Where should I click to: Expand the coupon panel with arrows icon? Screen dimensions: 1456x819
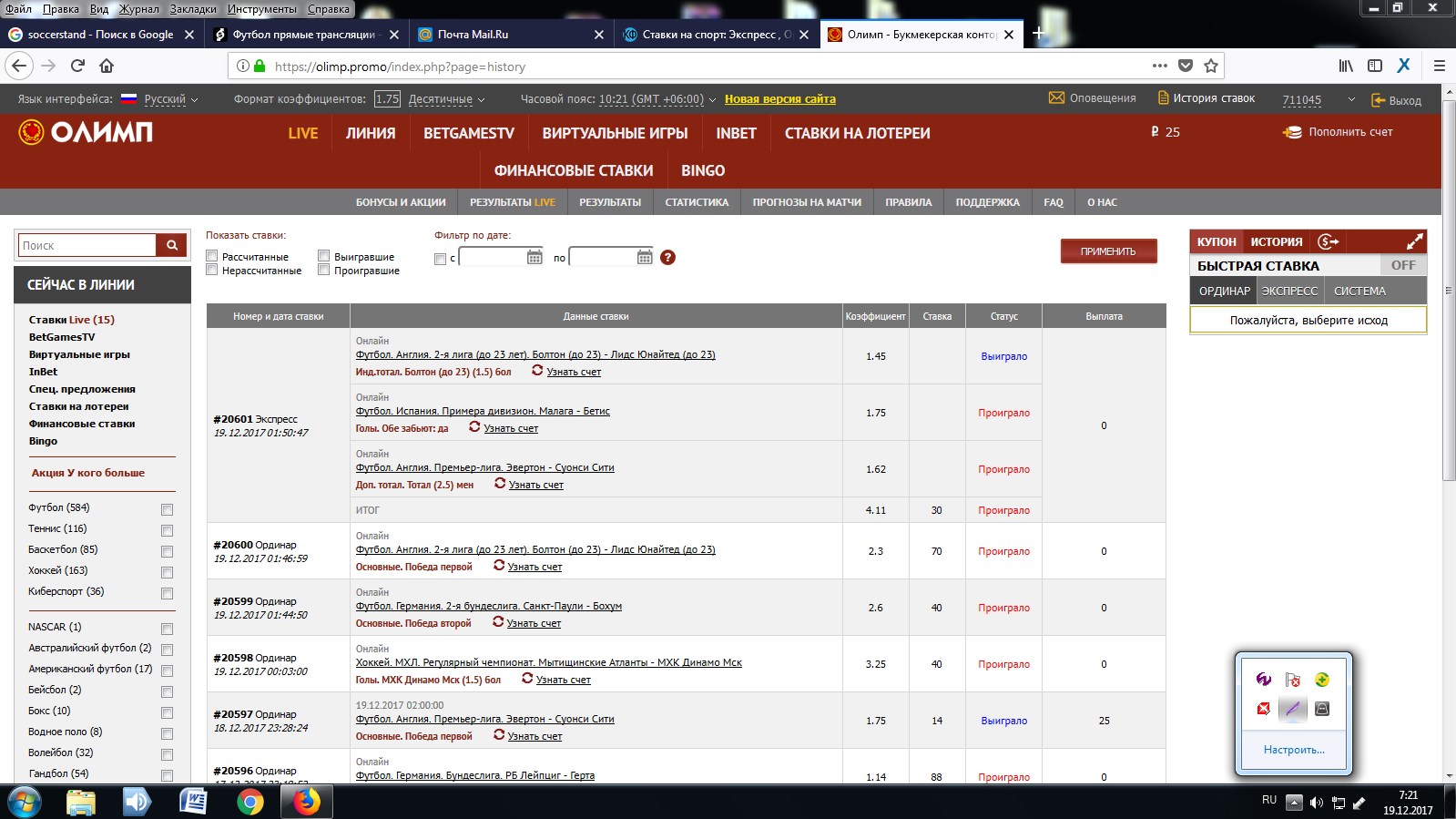[x=1414, y=241]
